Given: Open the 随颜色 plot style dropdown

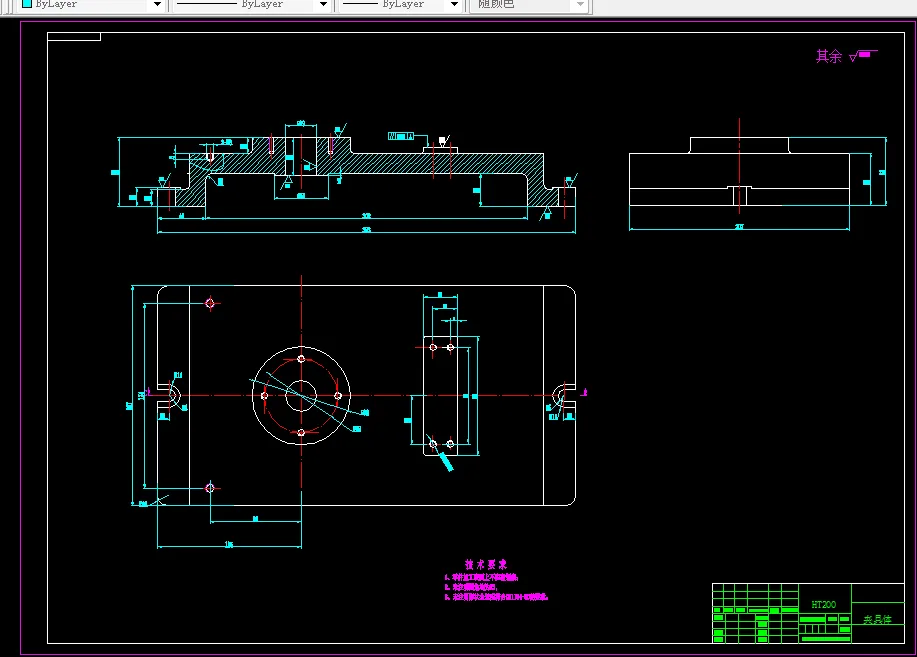Looking at the screenshot, I should pyautogui.click(x=530, y=5).
